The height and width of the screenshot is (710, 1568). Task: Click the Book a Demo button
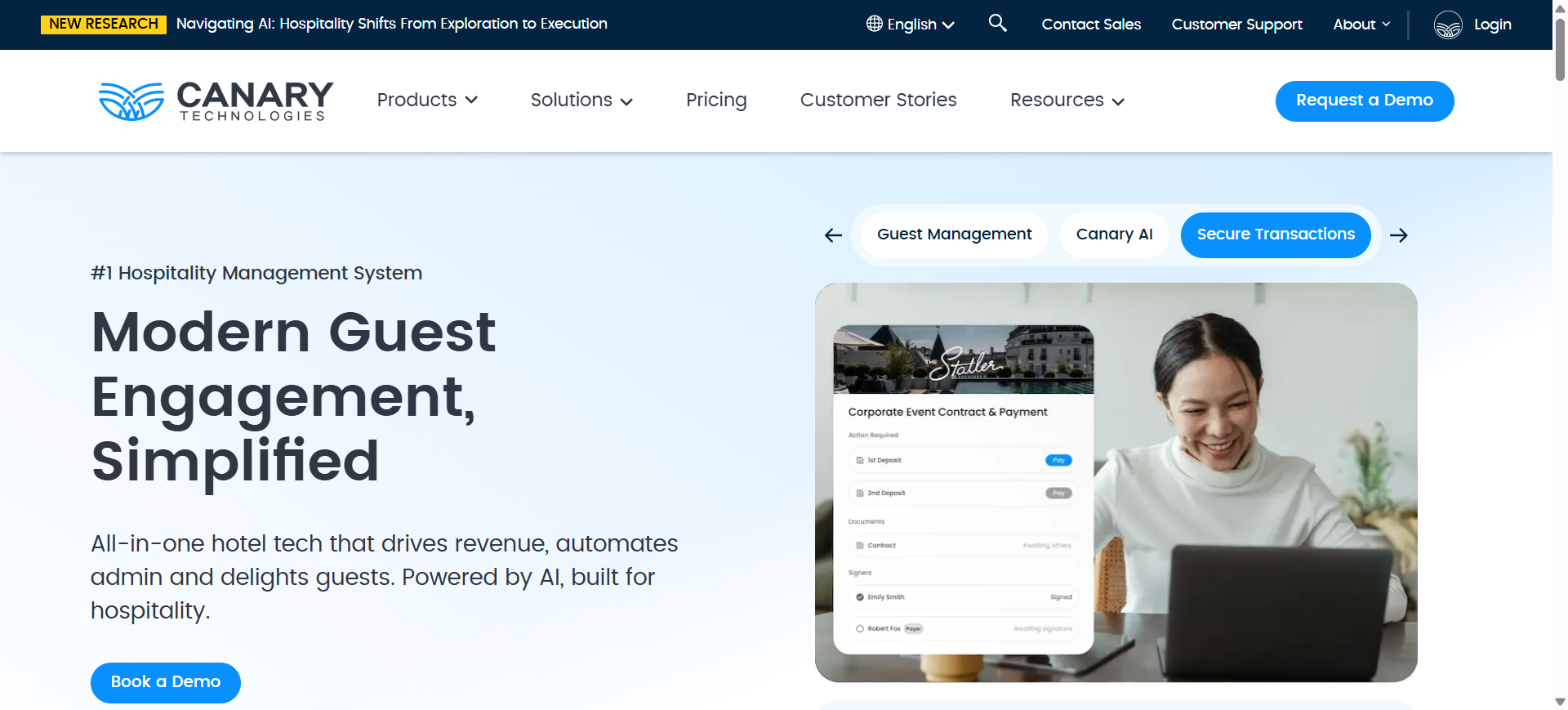coord(166,682)
